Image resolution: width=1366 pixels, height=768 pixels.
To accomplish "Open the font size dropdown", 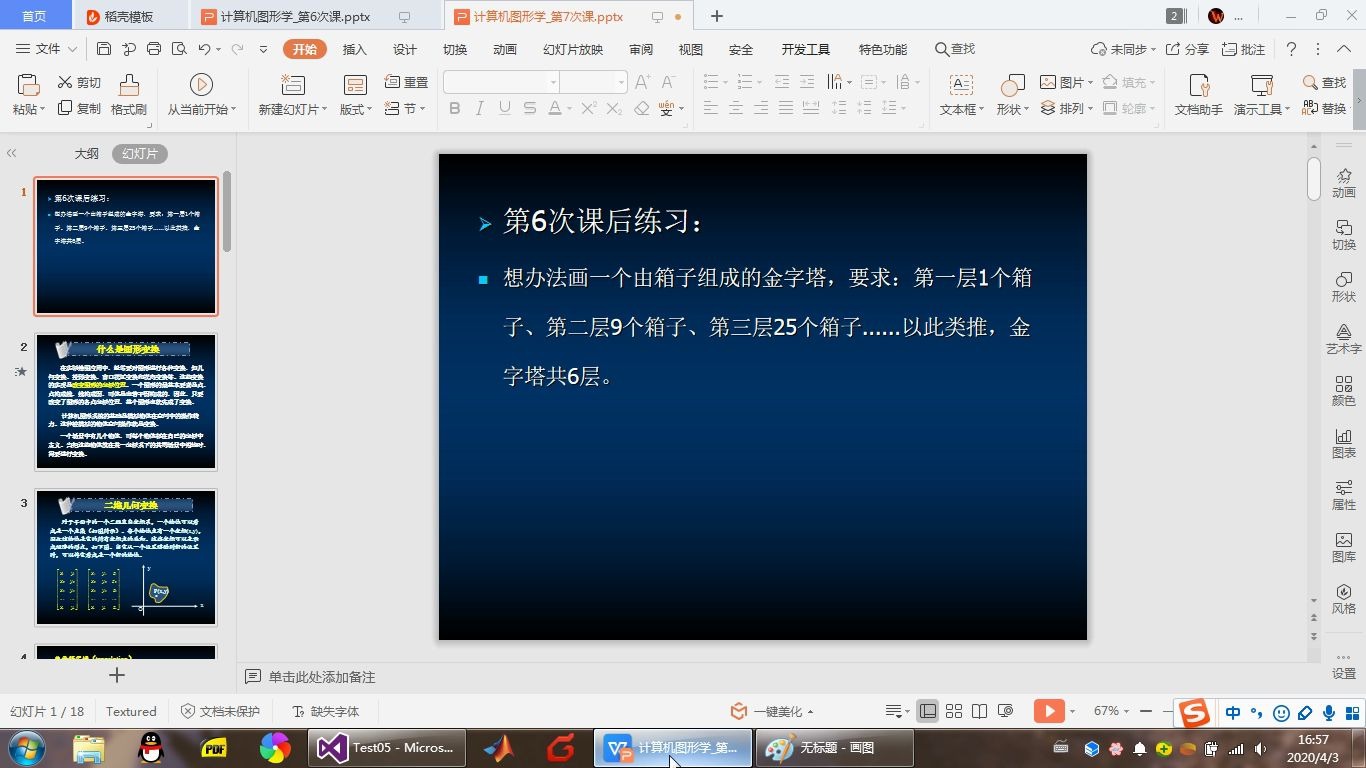I will tap(623, 82).
